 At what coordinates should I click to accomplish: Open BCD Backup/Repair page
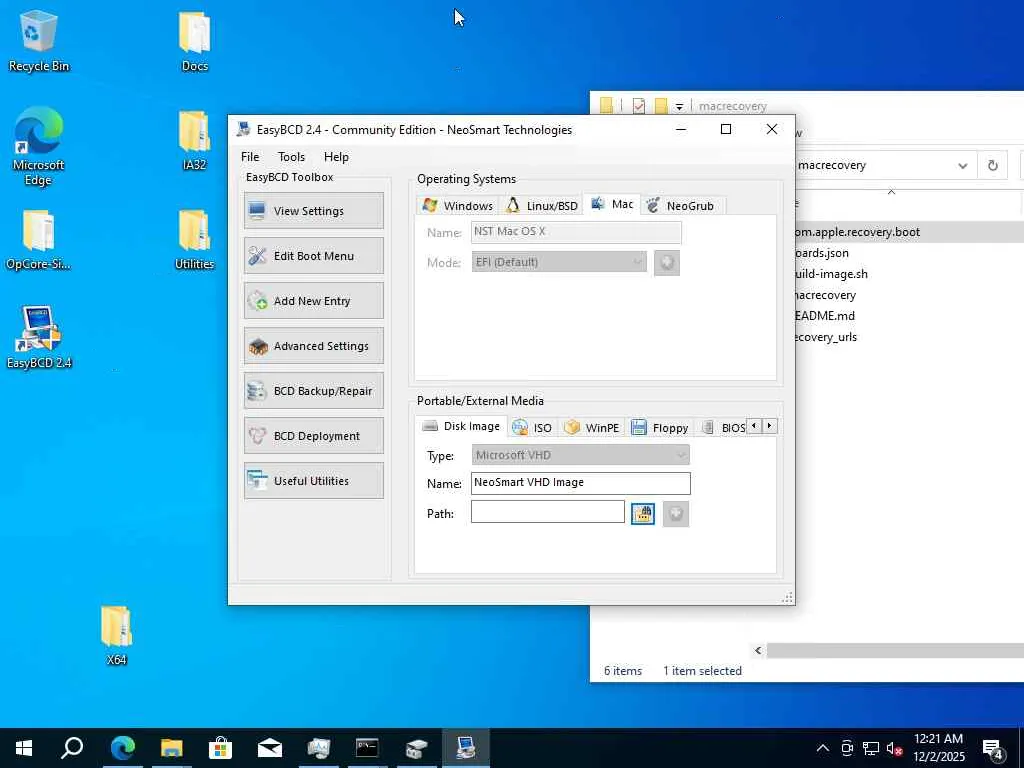tap(313, 391)
